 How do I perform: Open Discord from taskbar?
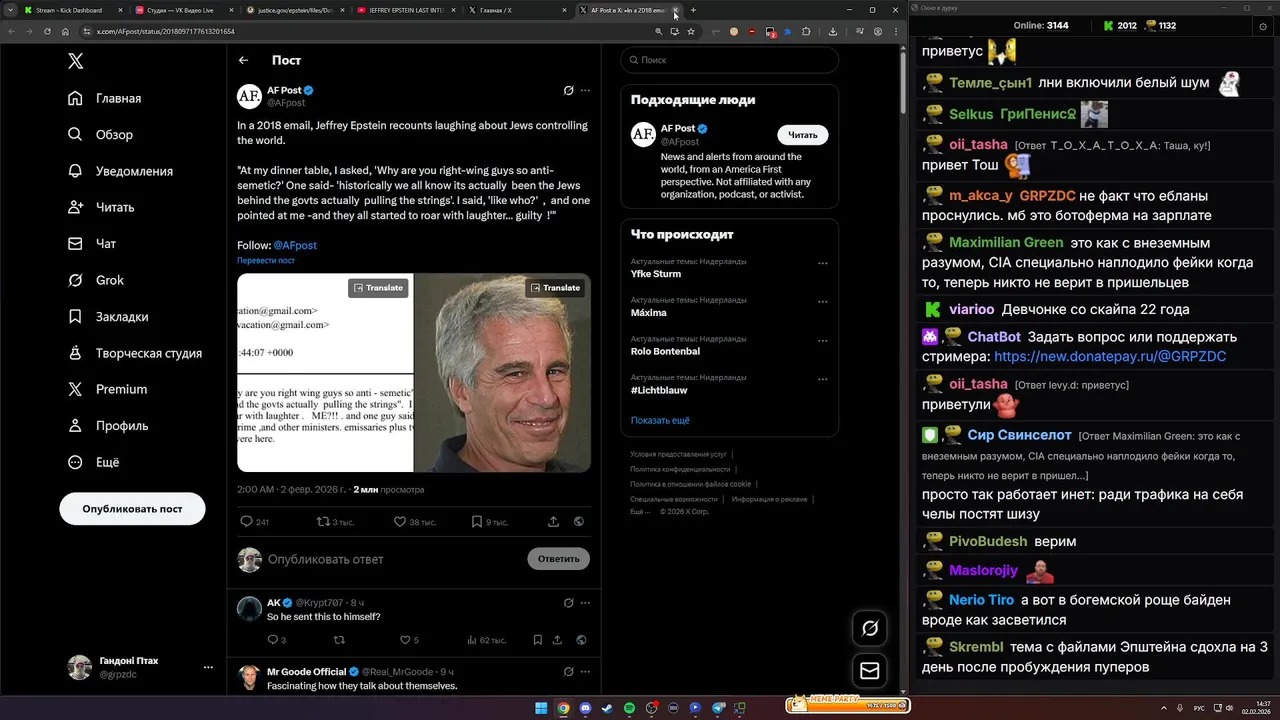[x=585, y=708]
